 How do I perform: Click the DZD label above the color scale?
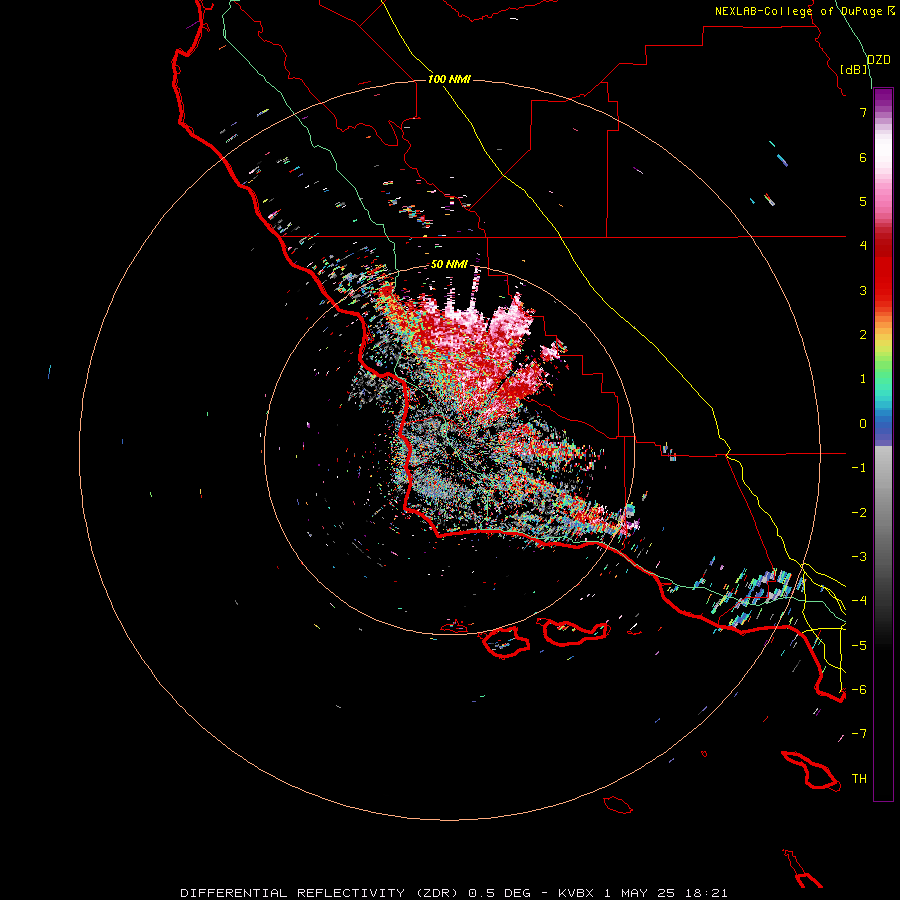(x=879, y=60)
